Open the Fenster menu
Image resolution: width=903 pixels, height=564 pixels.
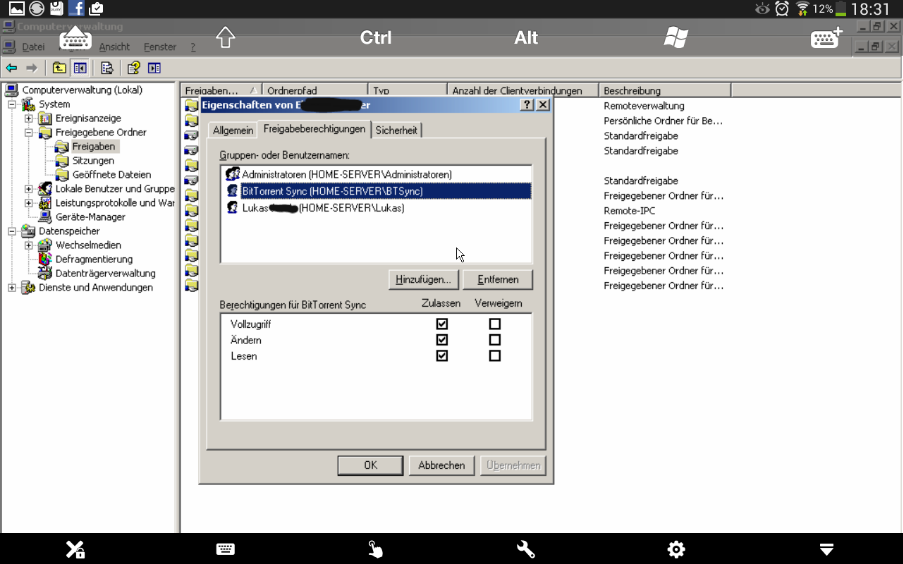click(x=160, y=47)
